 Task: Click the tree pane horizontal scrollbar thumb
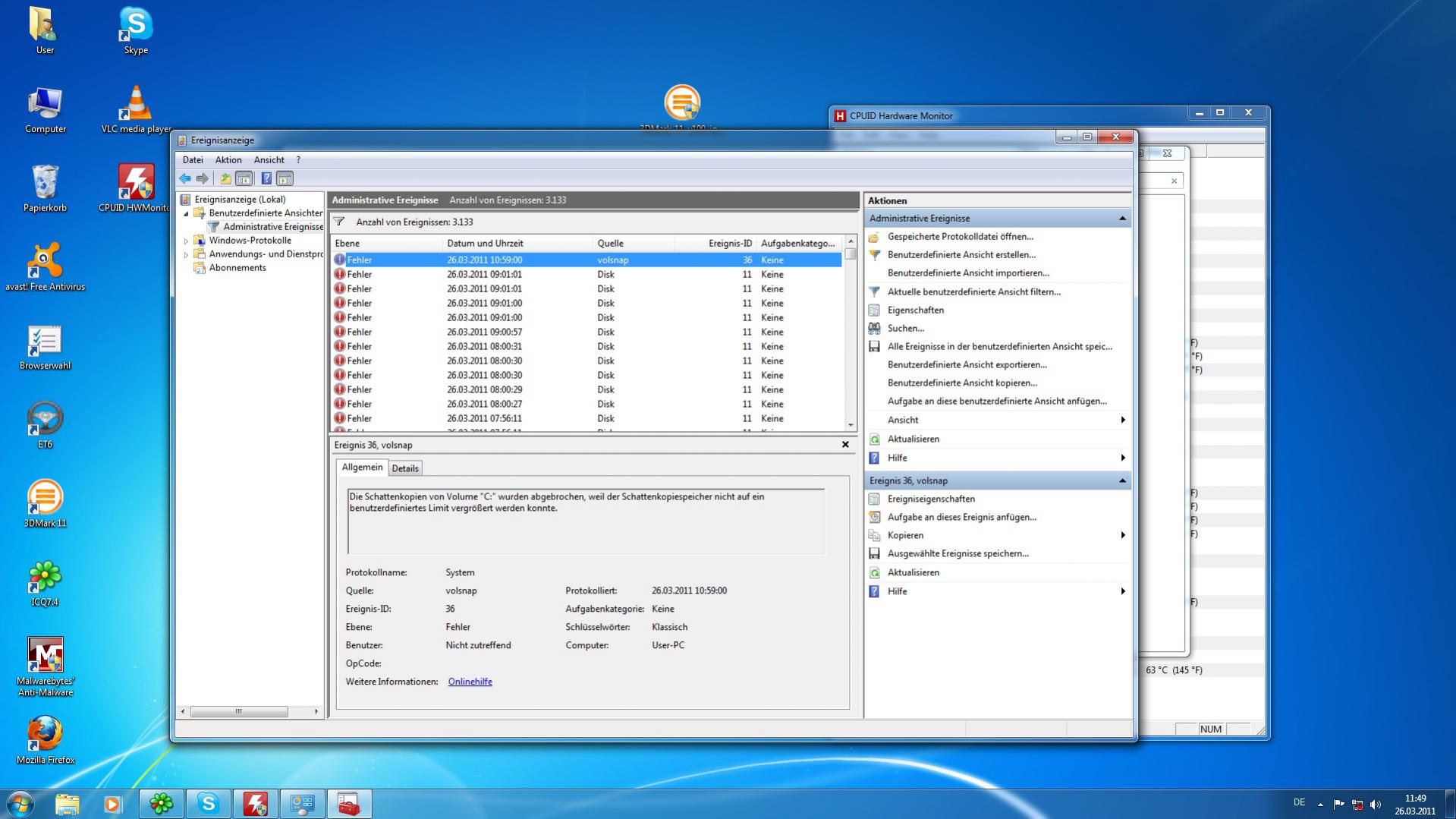pyautogui.click(x=239, y=711)
